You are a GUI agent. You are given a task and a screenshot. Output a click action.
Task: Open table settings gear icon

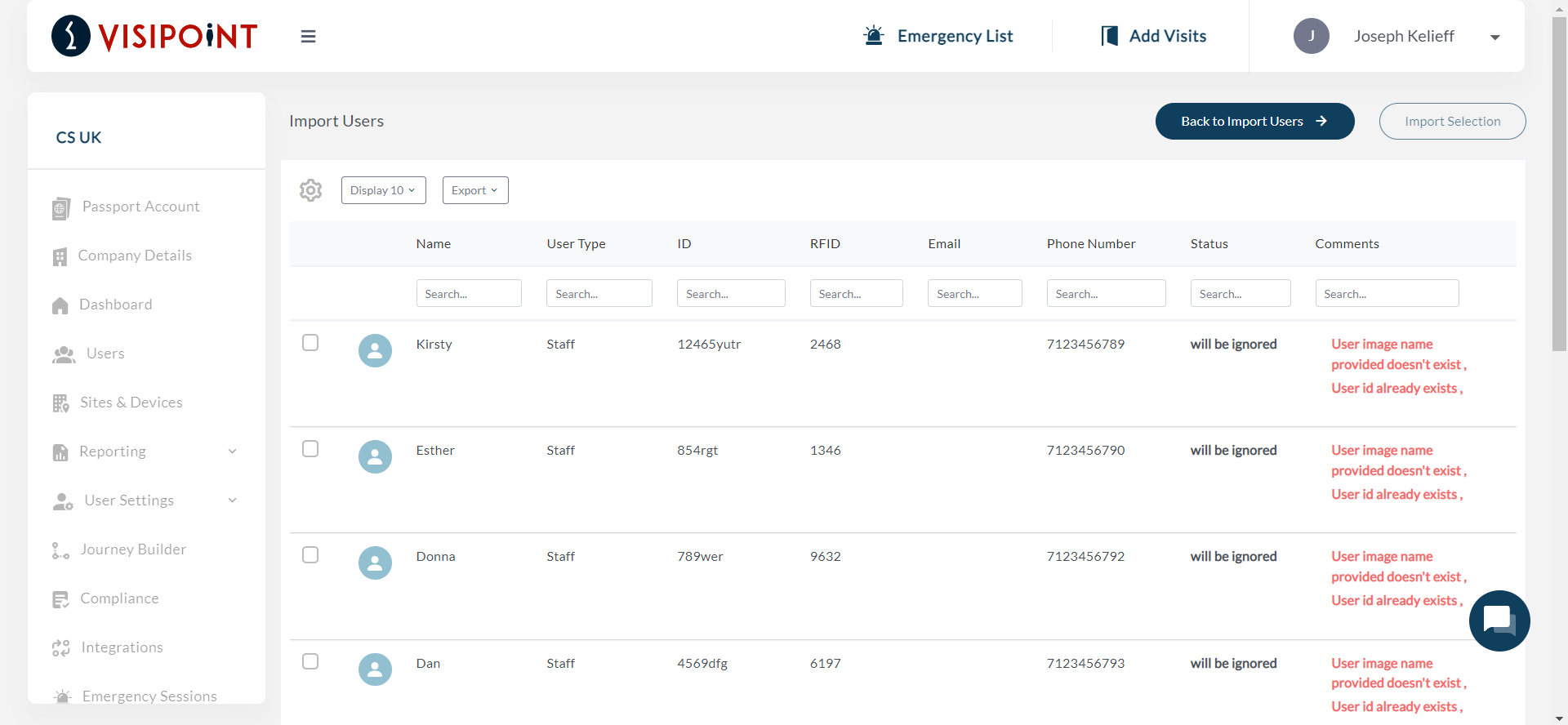pos(311,190)
